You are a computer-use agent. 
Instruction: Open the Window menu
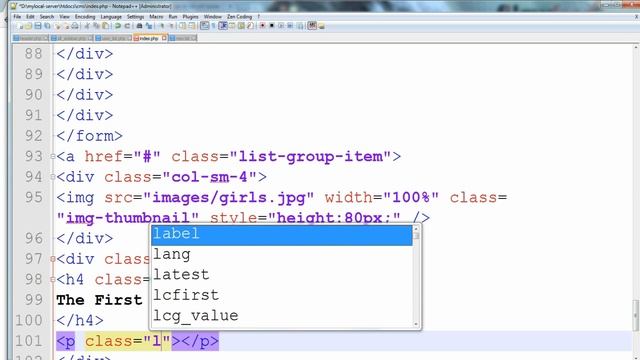click(213, 17)
